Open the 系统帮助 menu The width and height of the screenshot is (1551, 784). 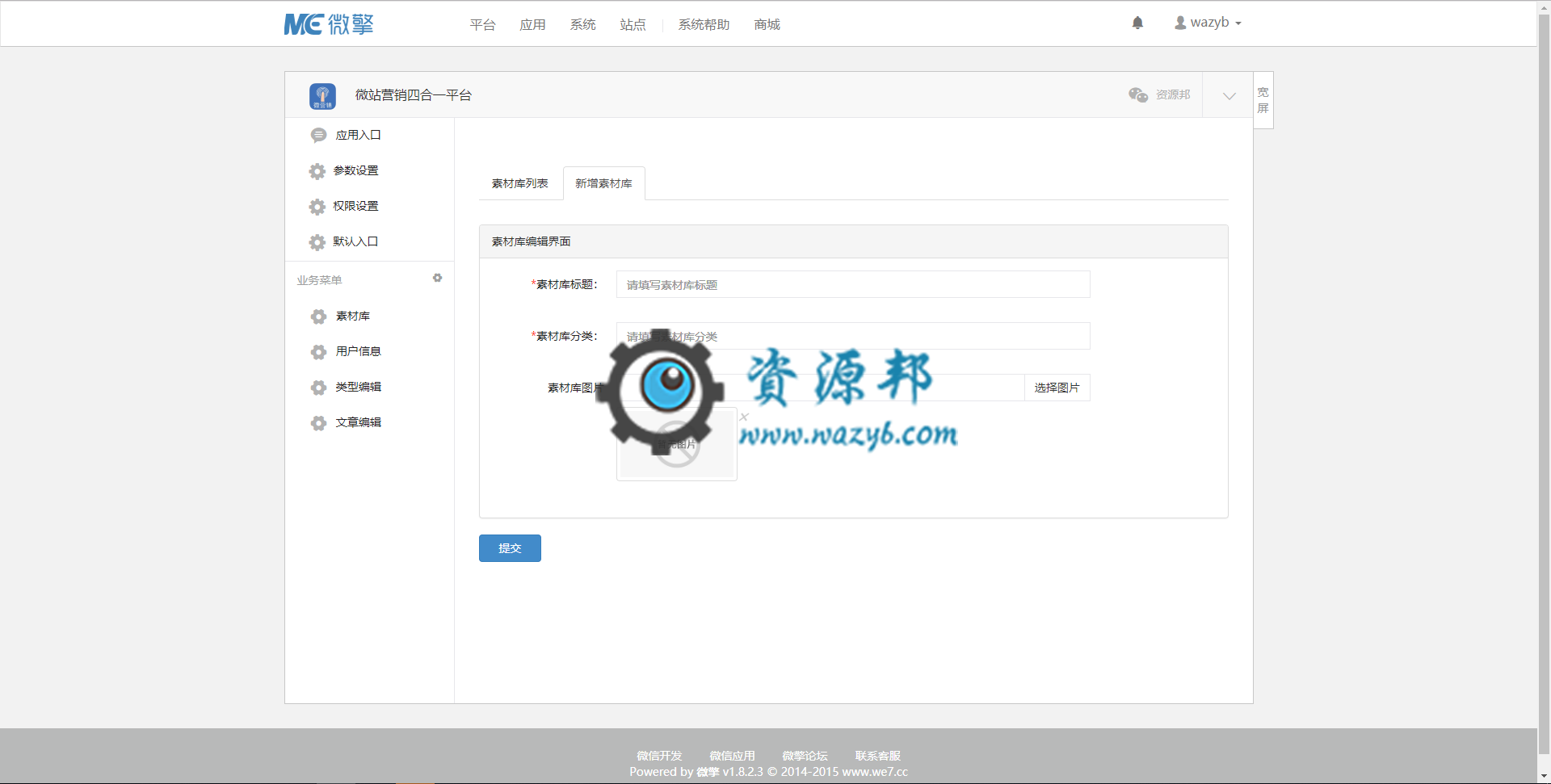coord(704,25)
